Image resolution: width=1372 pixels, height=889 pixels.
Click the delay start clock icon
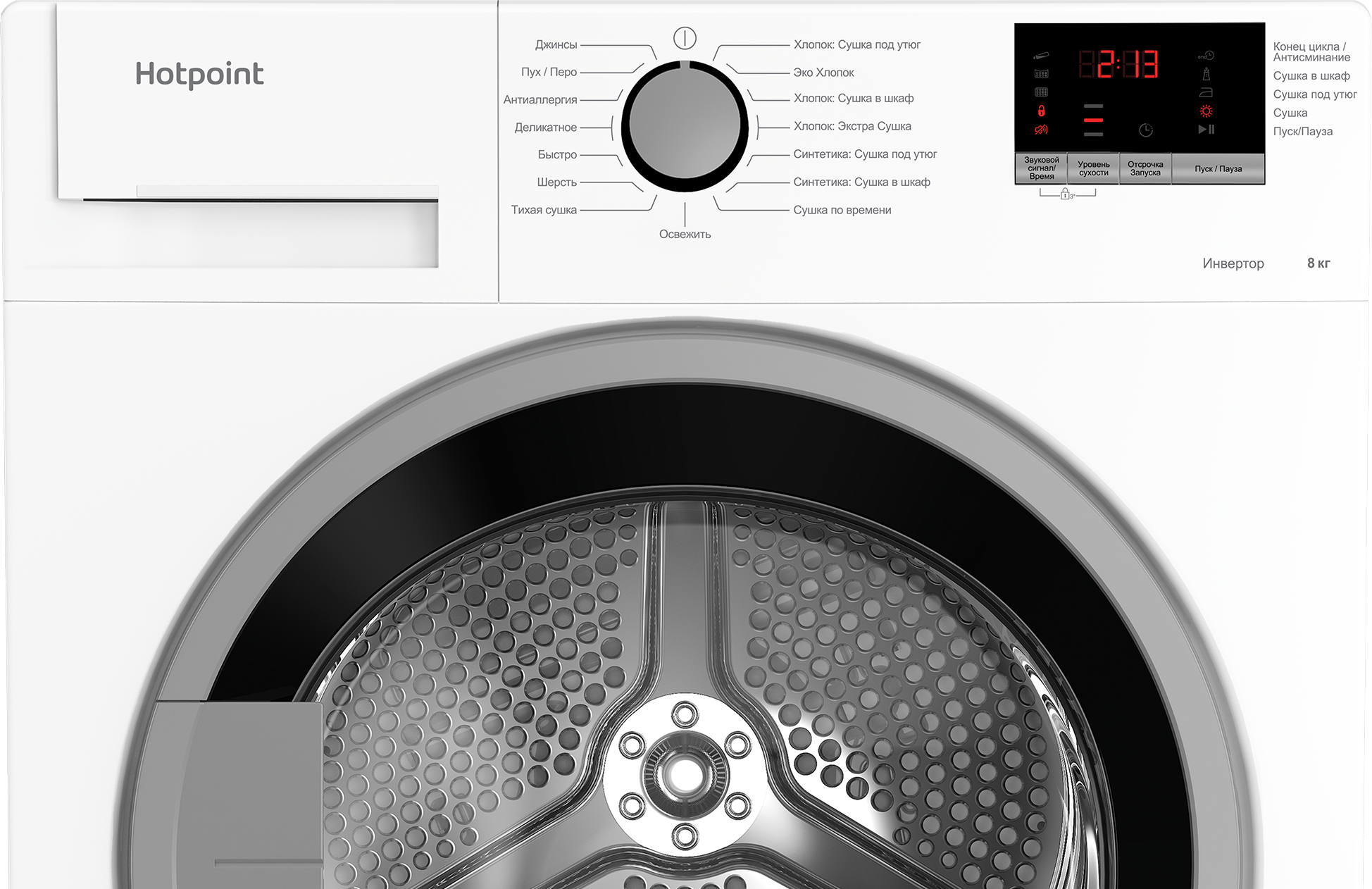[x=1146, y=130]
